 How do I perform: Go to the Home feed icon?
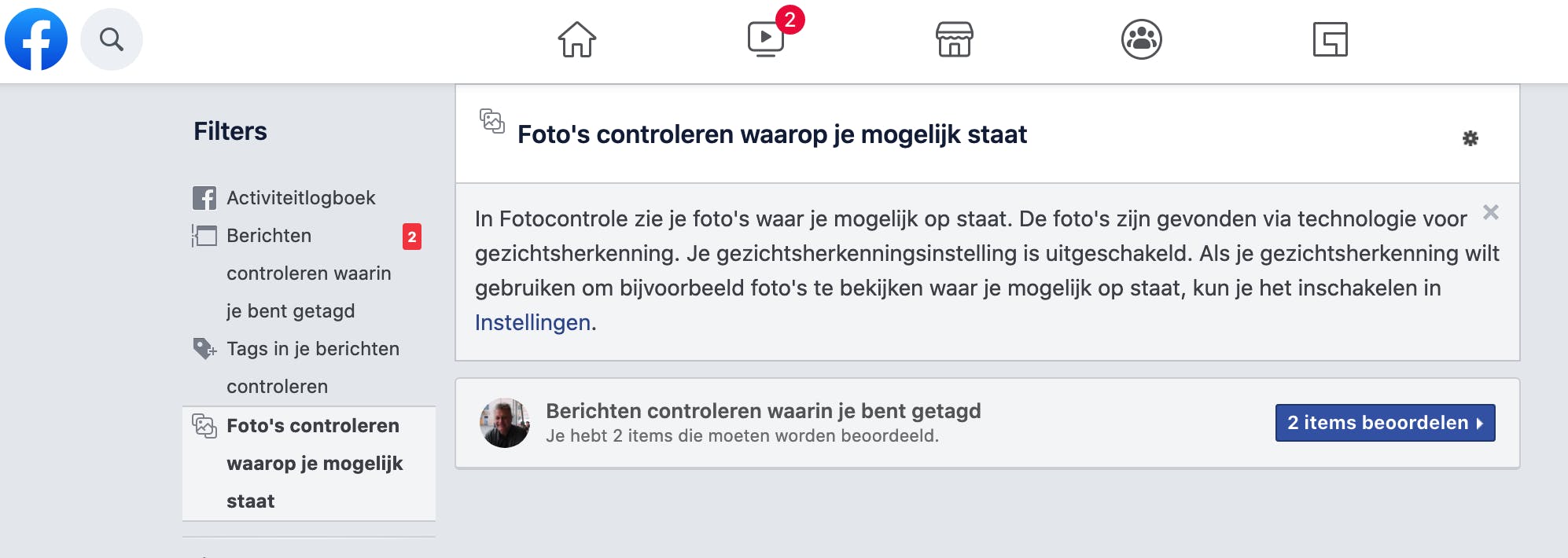coord(577,39)
